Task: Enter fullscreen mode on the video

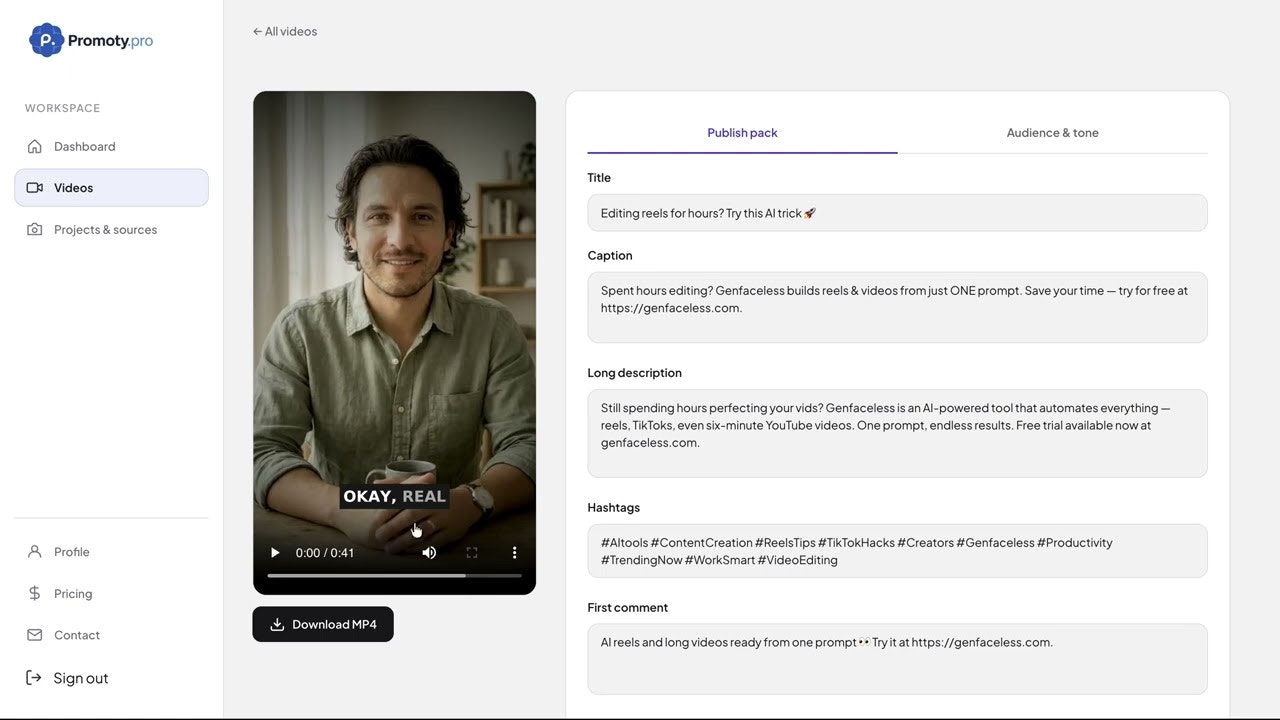Action: click(472, 553)
